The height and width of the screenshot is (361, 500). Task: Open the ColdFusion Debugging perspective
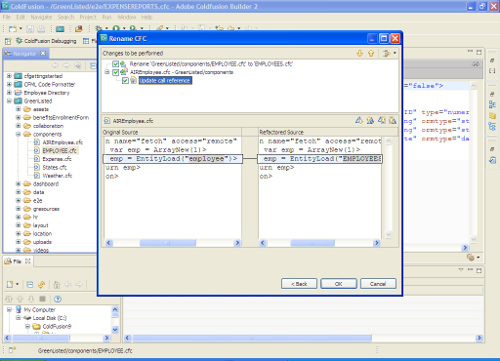click(x=46, y=41)
